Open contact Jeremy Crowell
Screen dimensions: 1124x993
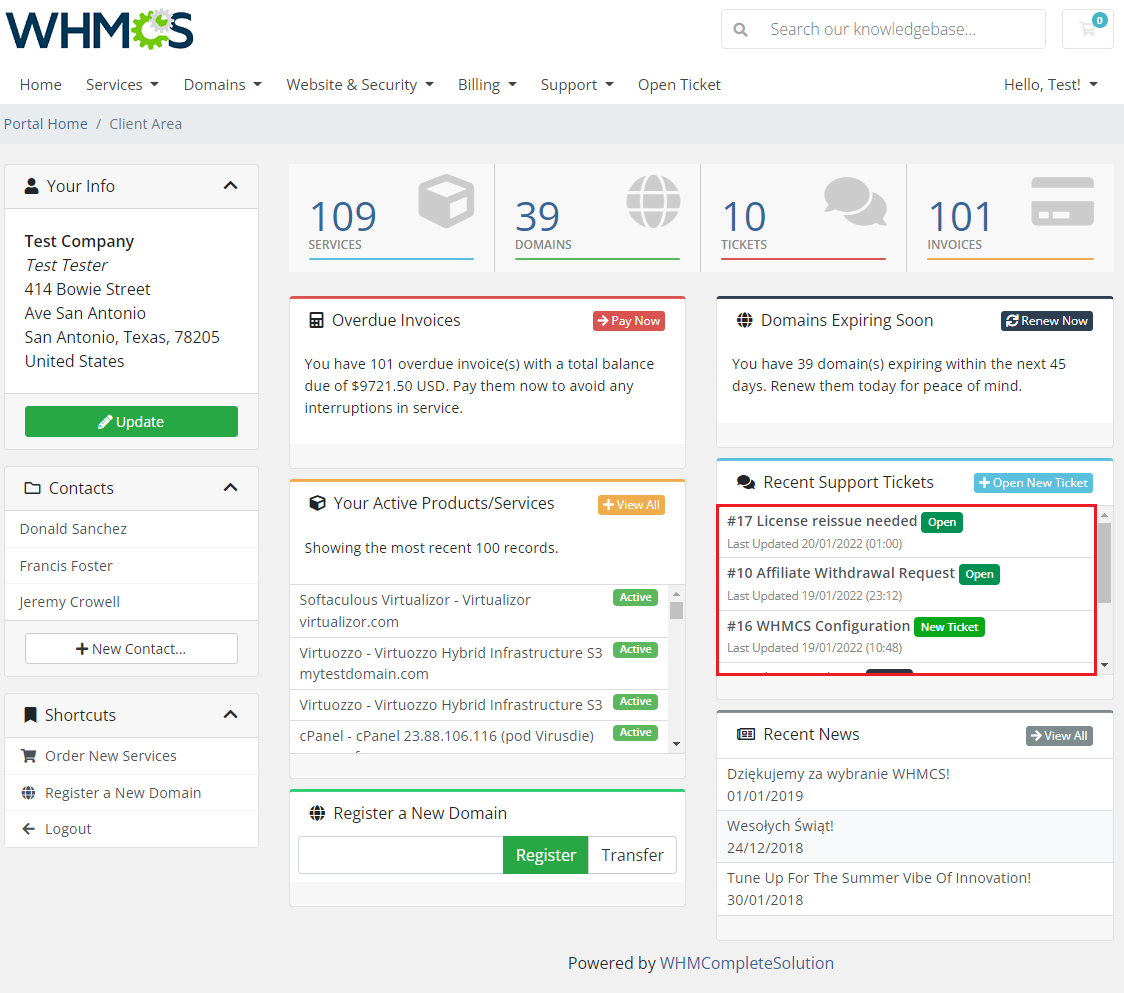70,602
